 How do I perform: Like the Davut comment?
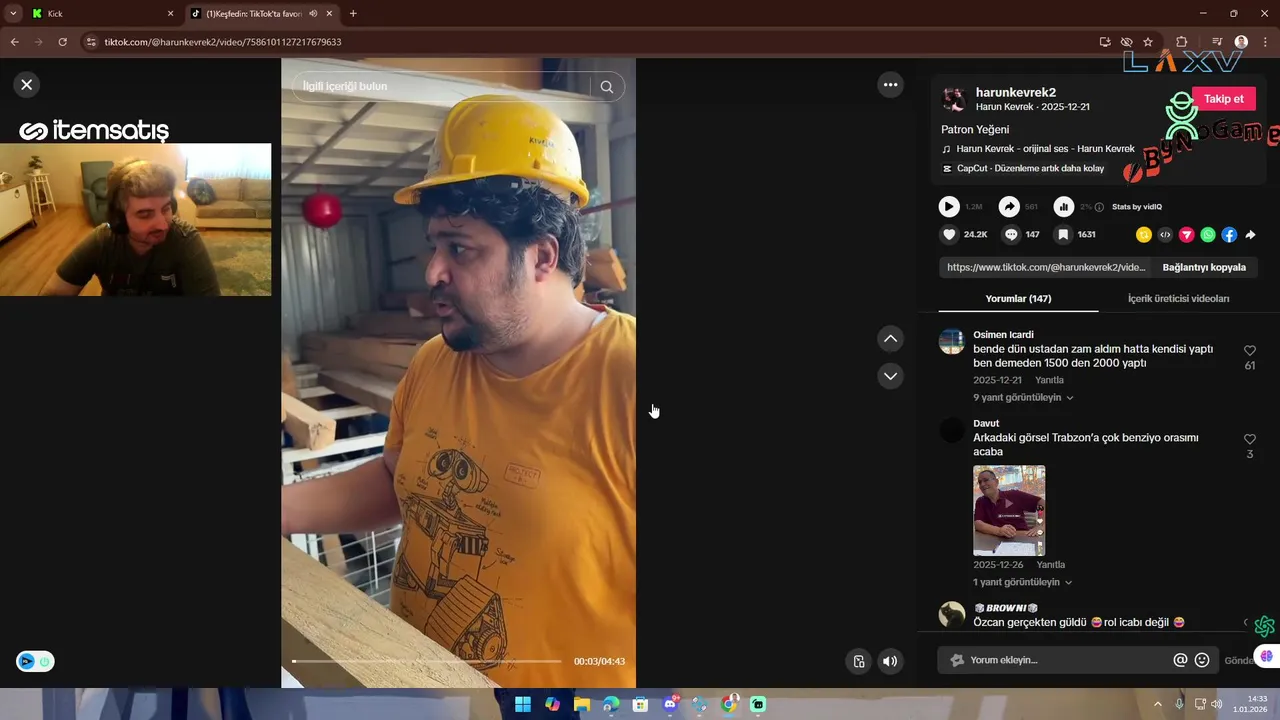tap(1250, 439)
